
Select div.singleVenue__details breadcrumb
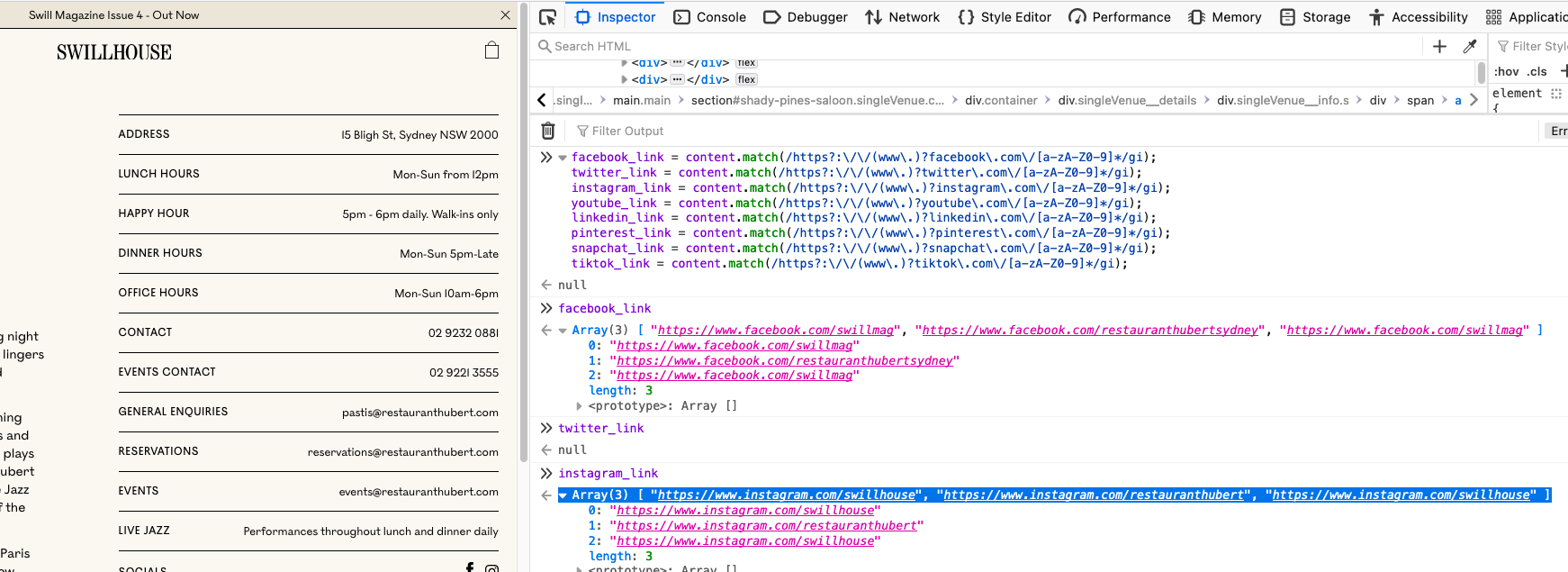1127,100
